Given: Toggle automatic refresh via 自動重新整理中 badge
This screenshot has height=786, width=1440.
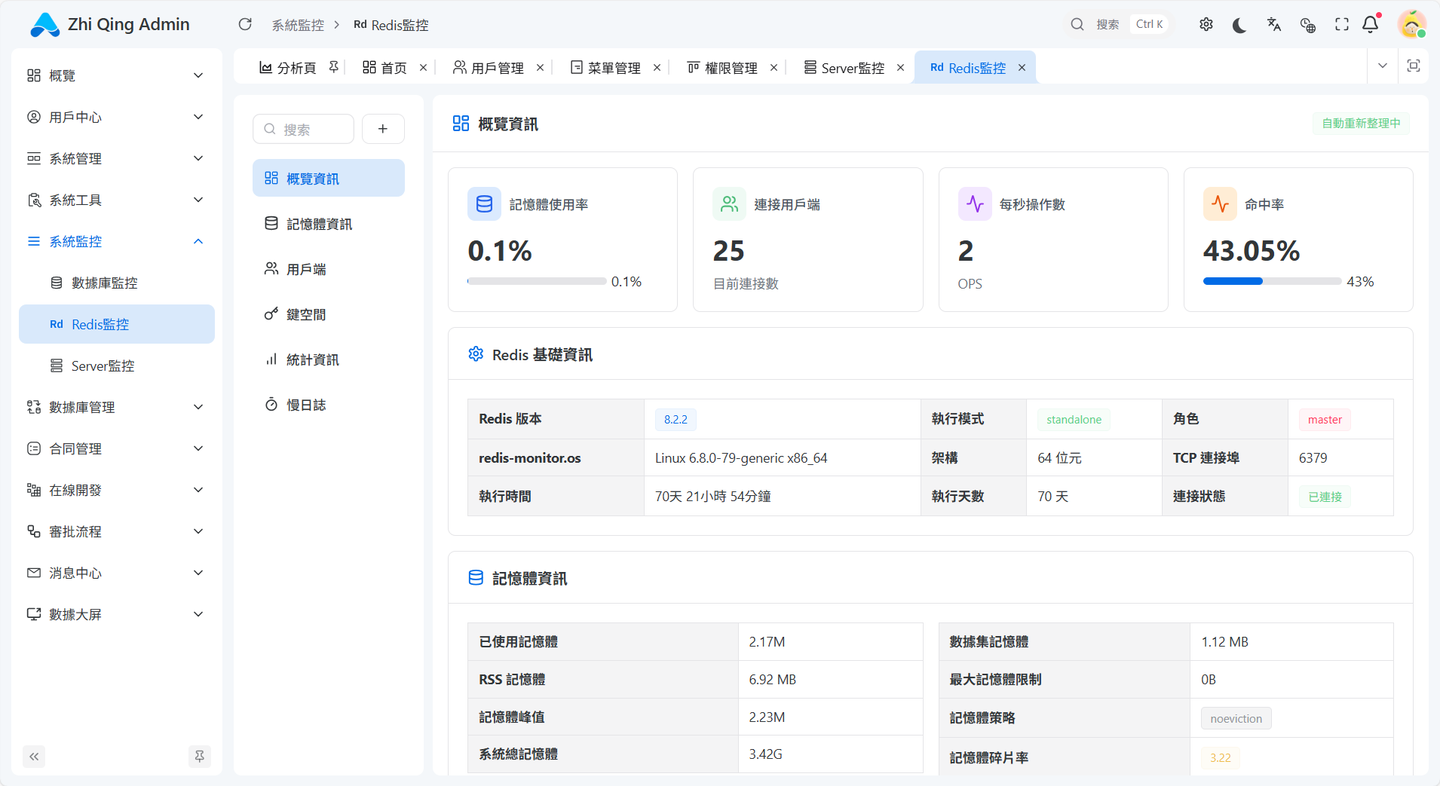Looking at the screenshot, I should pyautogui.click(x=1361, y=121).
